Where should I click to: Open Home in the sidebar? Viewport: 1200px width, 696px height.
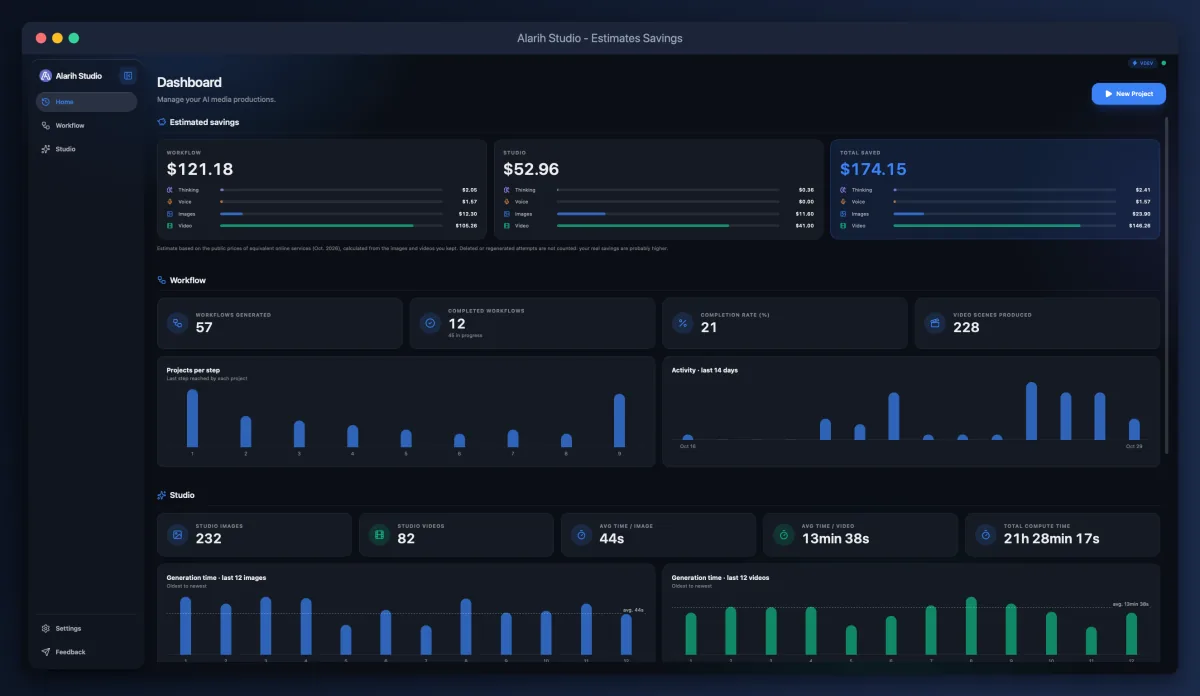(x=86, y=102)
